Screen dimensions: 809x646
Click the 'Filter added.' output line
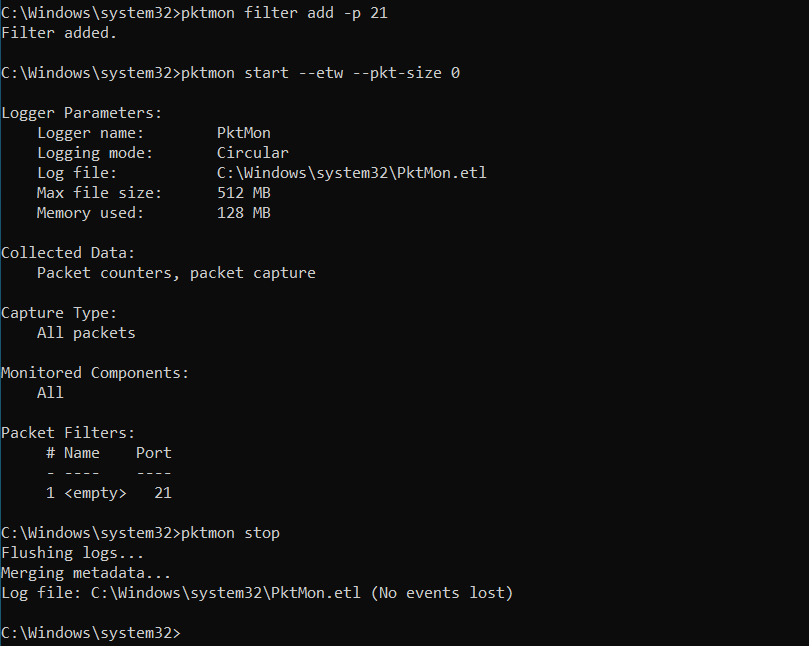(x=59, y=33)
